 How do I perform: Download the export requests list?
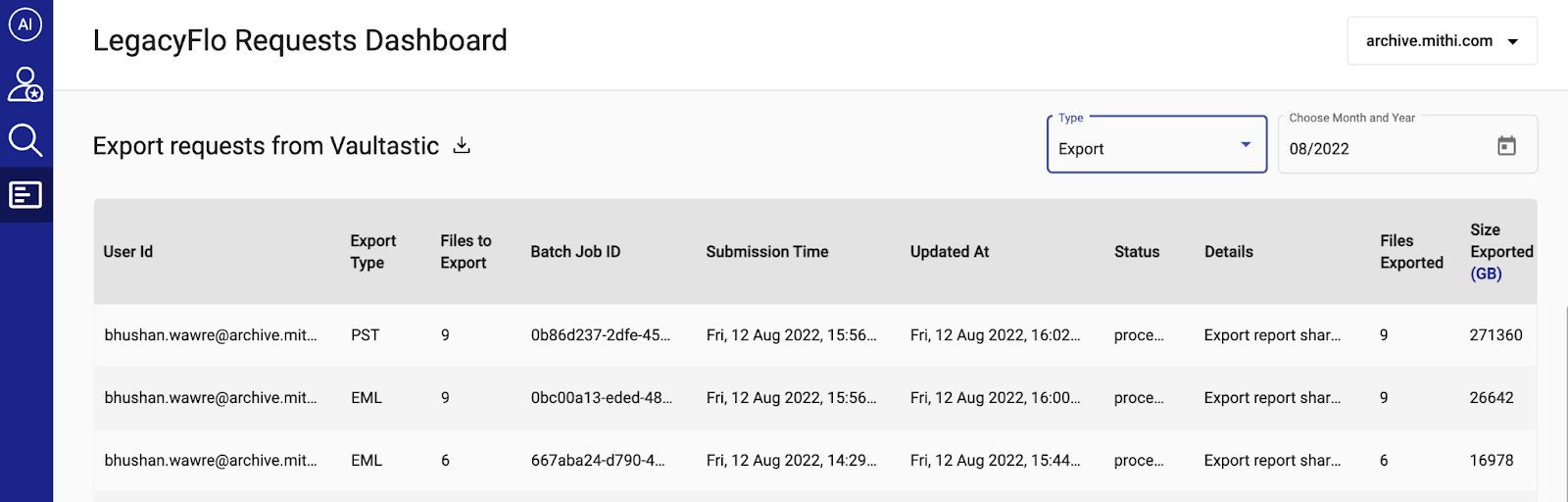pyautogui.click(x=462, y=146)
